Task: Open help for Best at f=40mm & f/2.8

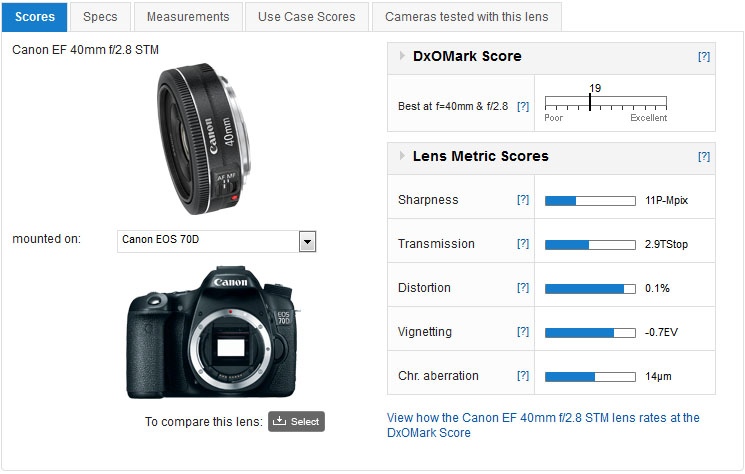Action: (x=523, y=106)
